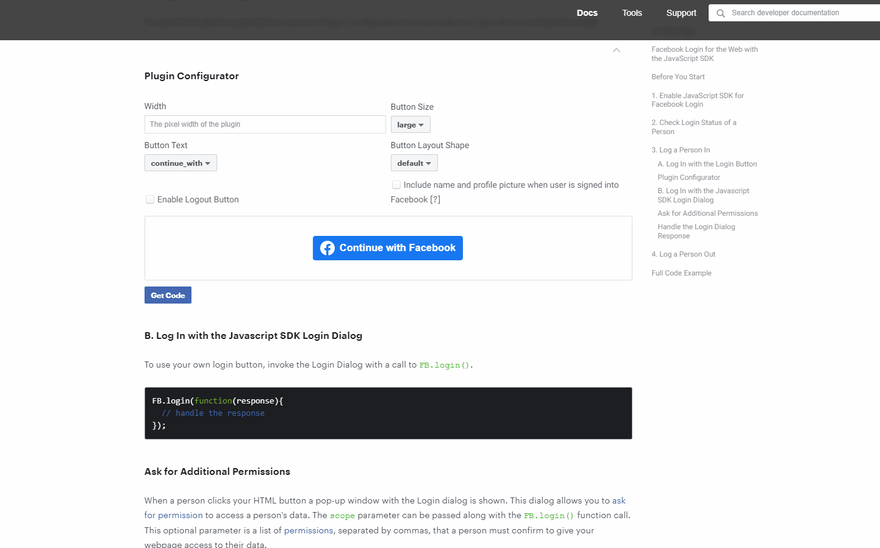This screenshot has width=880, height=548.
Task: Go to Facebook Login for the Web sidebar link
Action: [704, 54]
